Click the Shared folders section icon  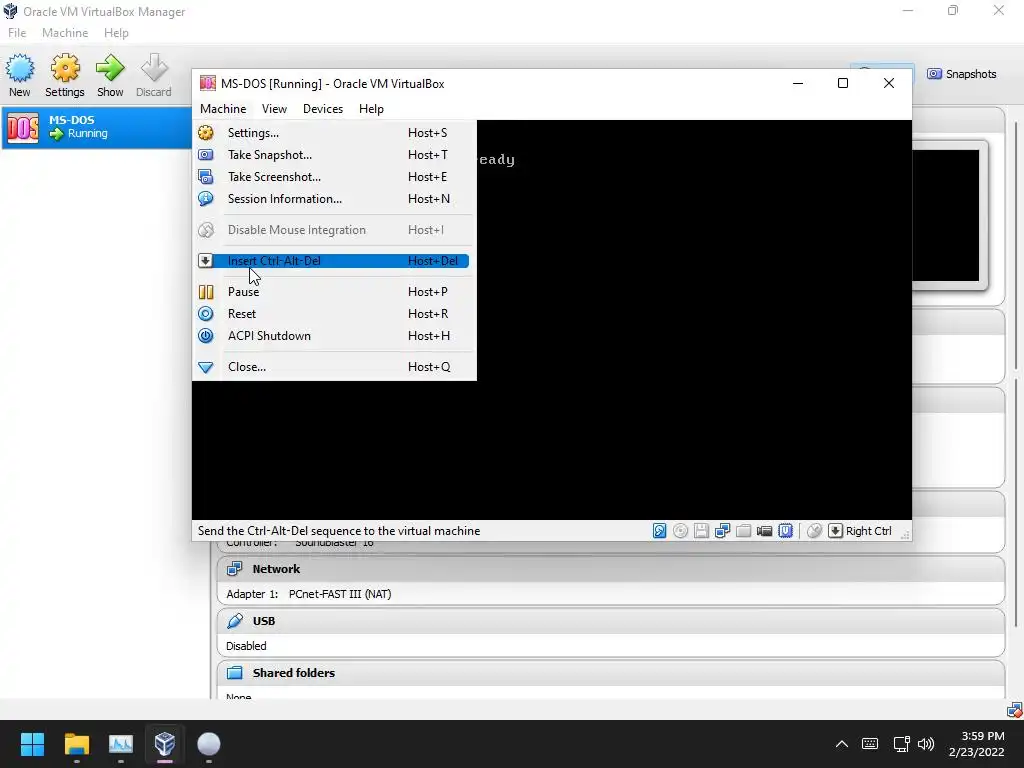click(234, 673)
